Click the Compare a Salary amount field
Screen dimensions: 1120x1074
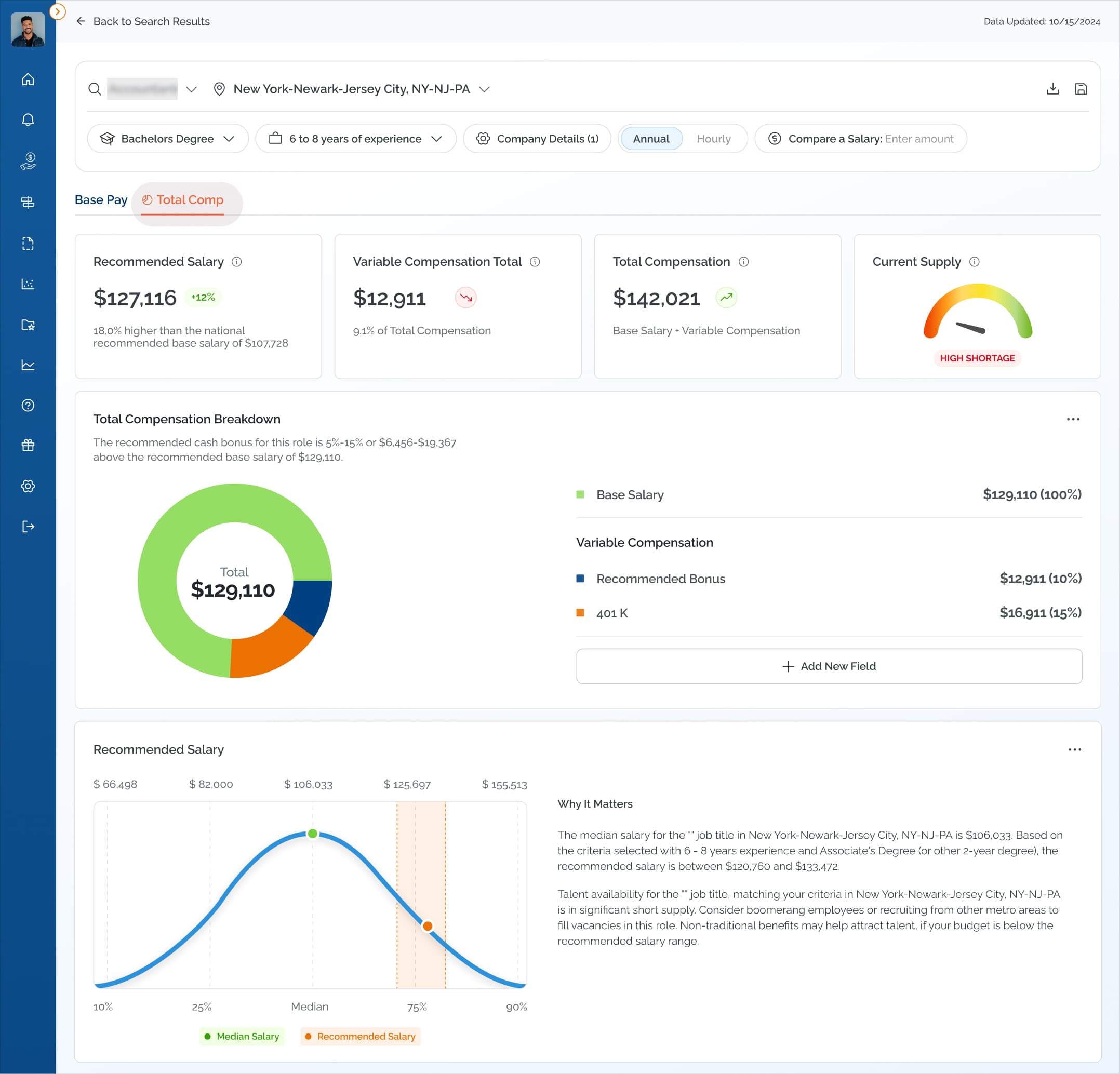[919, 139]
